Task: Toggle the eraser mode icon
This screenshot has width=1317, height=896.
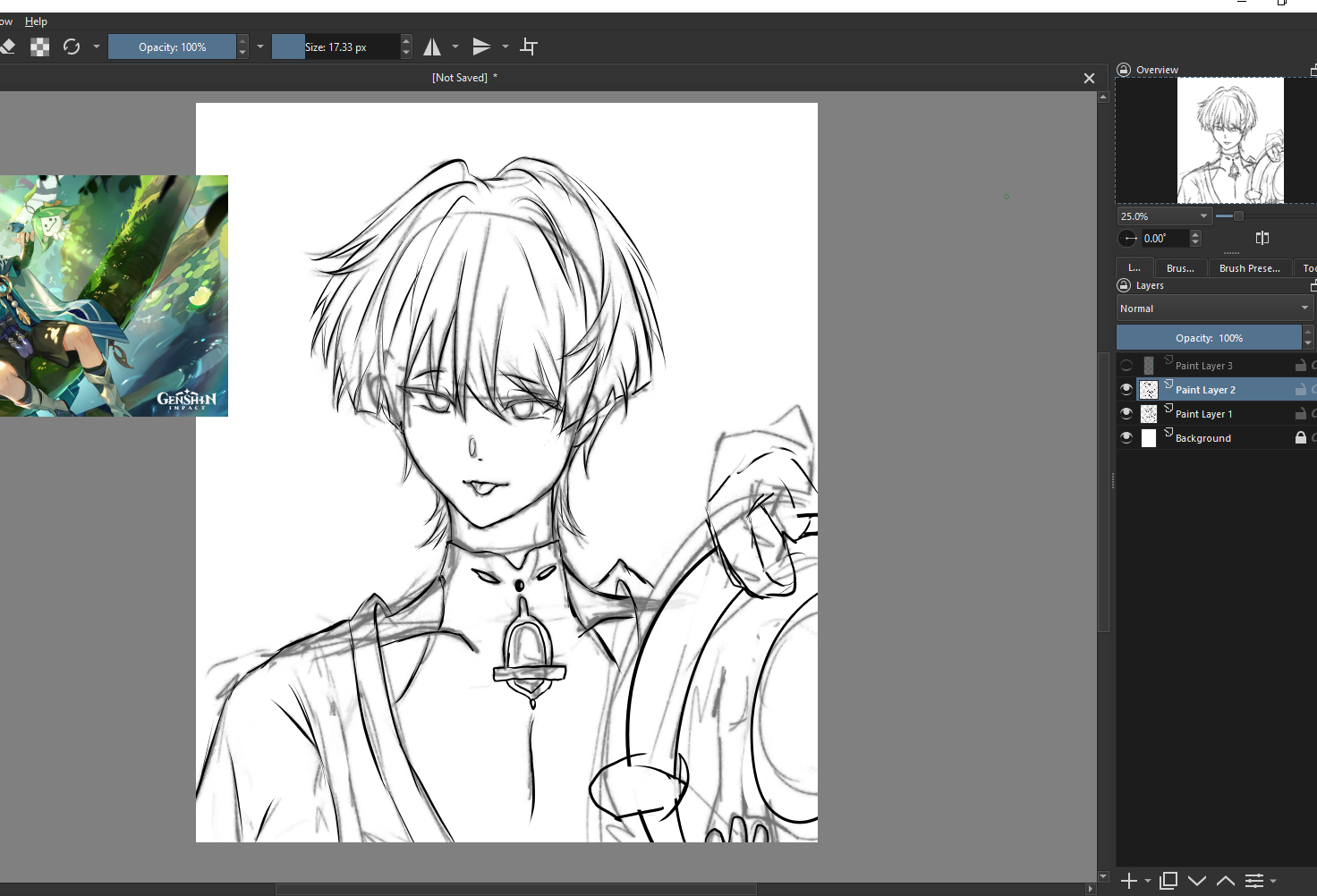Action: click(x=8, y=46)
